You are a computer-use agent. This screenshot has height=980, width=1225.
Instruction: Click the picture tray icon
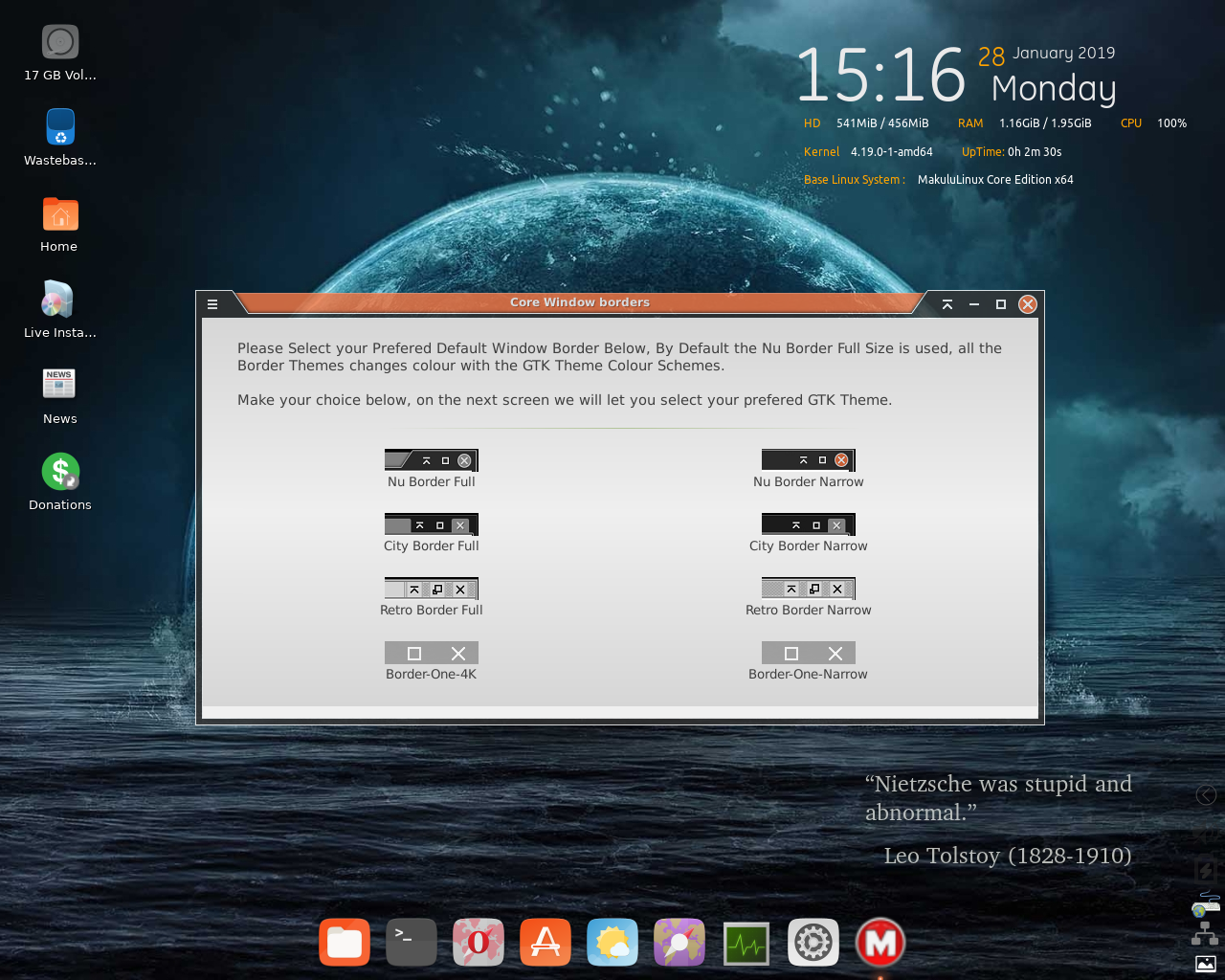(x=1206, y=964)
